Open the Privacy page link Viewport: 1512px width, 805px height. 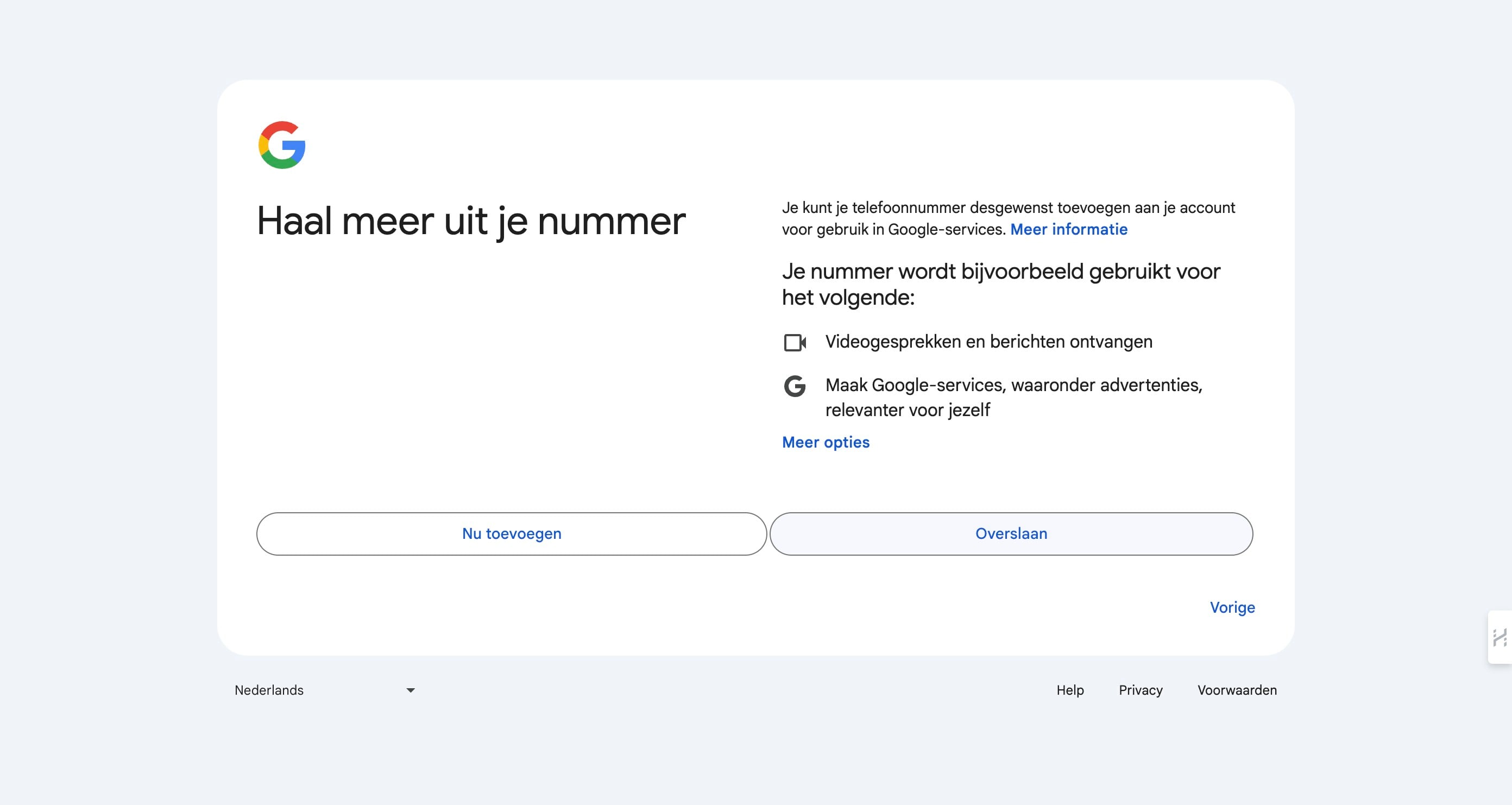point(1140,690)
